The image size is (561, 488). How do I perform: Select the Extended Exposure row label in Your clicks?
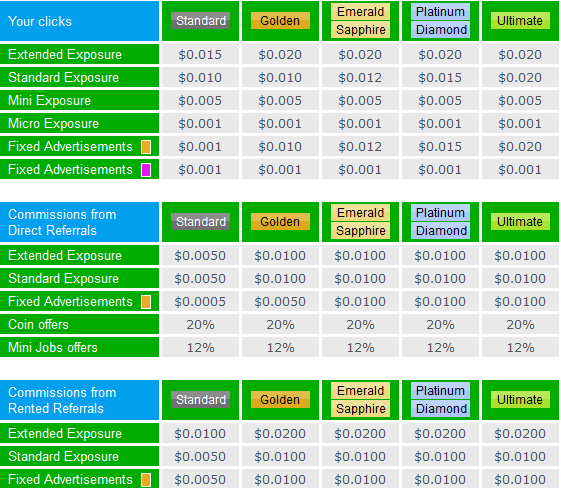[x=65, y=54]
